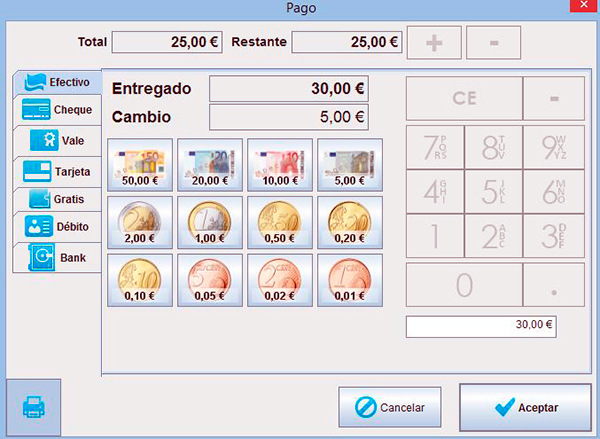Close the Pago window
Screen dimensions: 600x439
coord(584,5)
